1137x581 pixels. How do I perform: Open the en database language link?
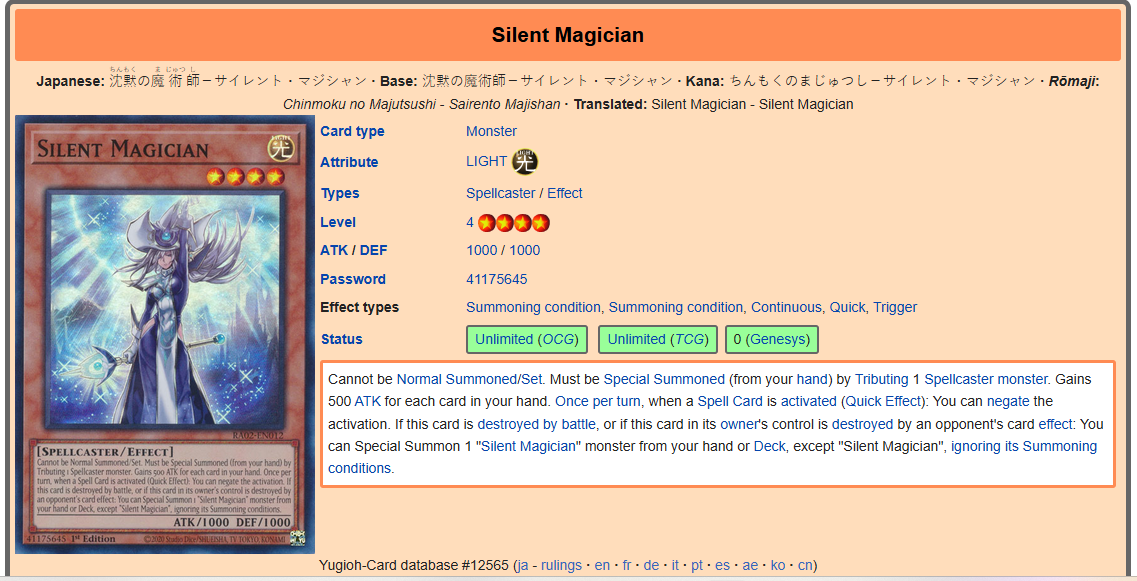coord(603,565)
